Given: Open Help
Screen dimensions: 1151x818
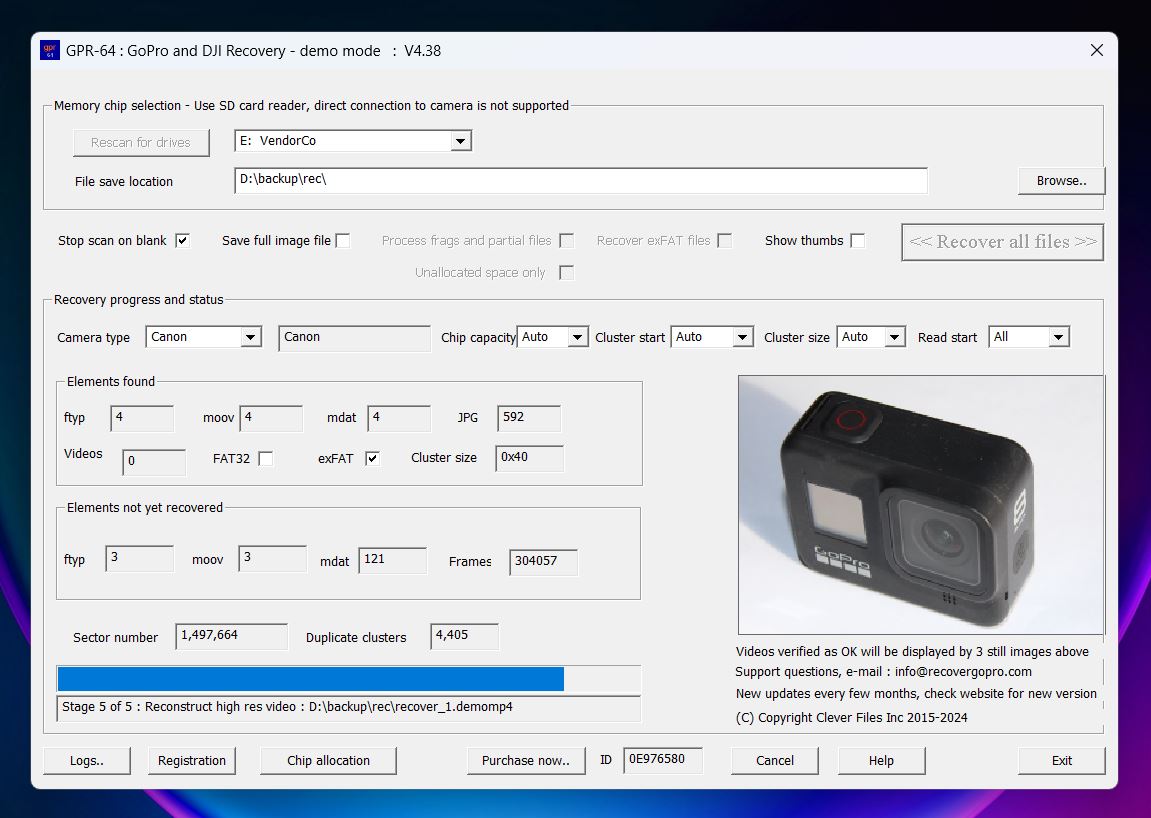Looking at the screenshot, I should 881,761.
